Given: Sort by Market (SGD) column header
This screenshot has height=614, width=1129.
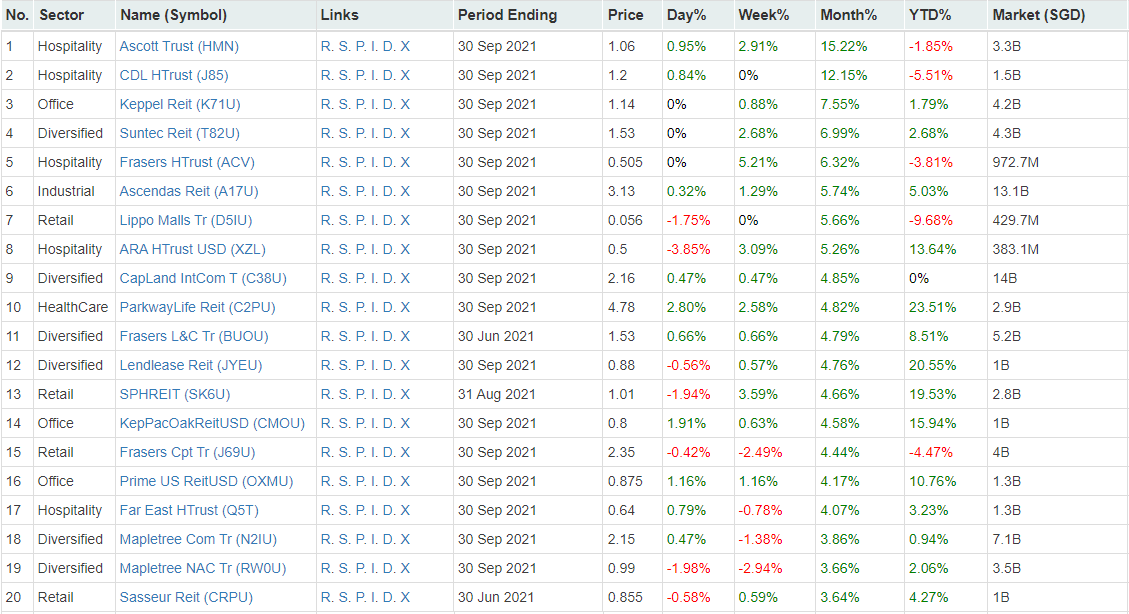Looking at the screenshot, I should (x=1038, y=15).
